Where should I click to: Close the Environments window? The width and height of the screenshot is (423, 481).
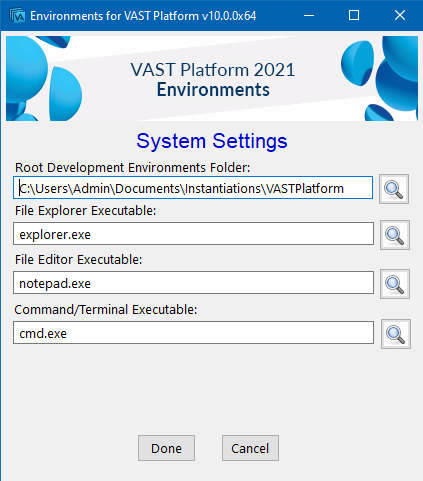(400, 15)
